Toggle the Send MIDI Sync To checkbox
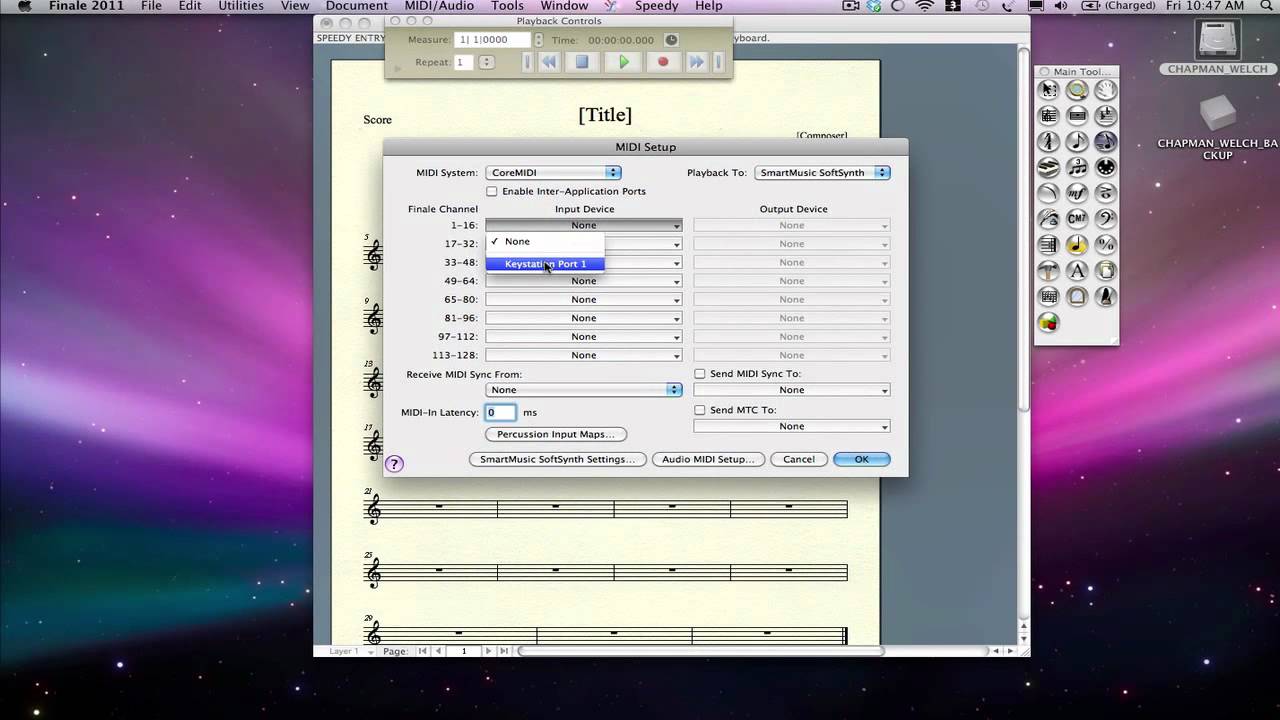Screen dimensions: 1280x720 coord(700,374)
